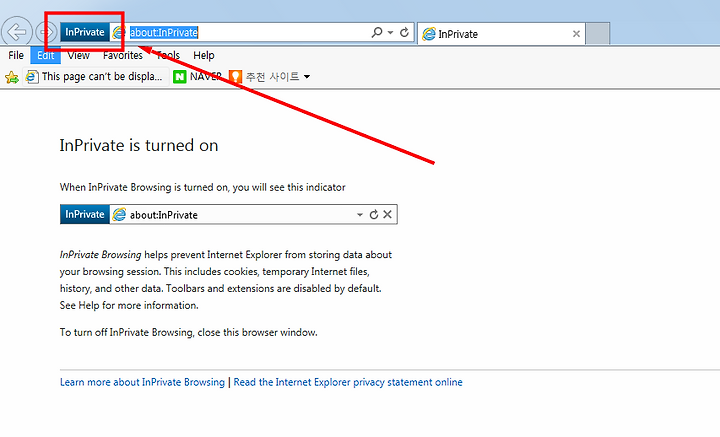Open the Help menu

[203, 56]
